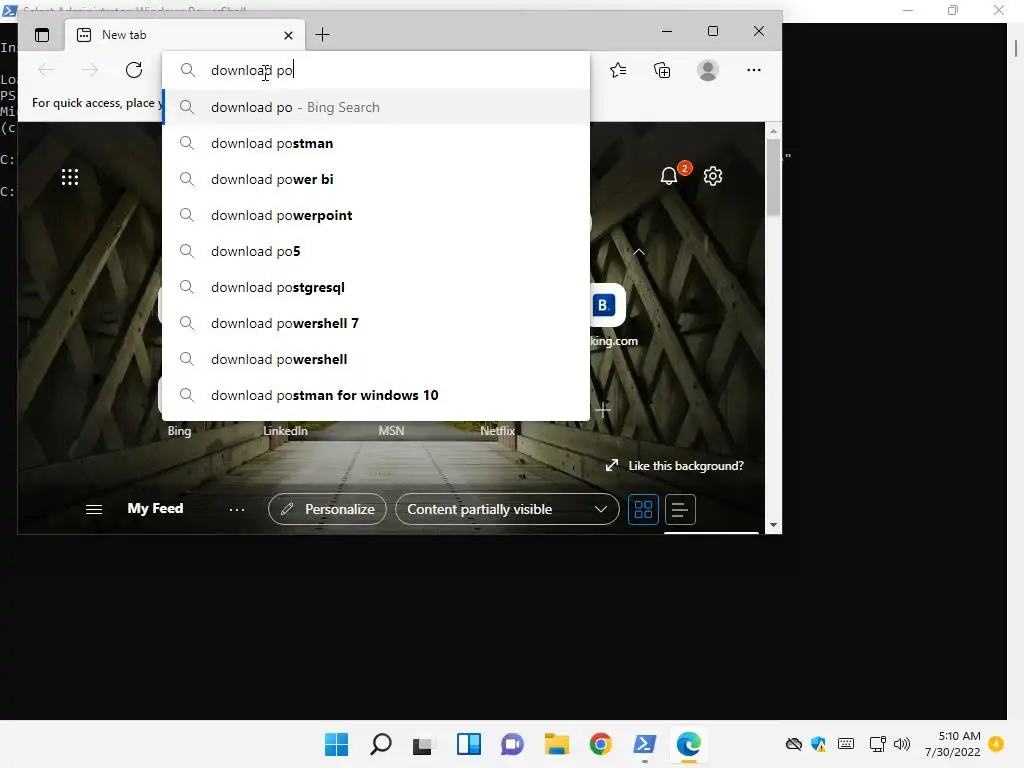Open Edge Favorites star icon
The width and height of the screenshot is (1024, 768).
618,70
